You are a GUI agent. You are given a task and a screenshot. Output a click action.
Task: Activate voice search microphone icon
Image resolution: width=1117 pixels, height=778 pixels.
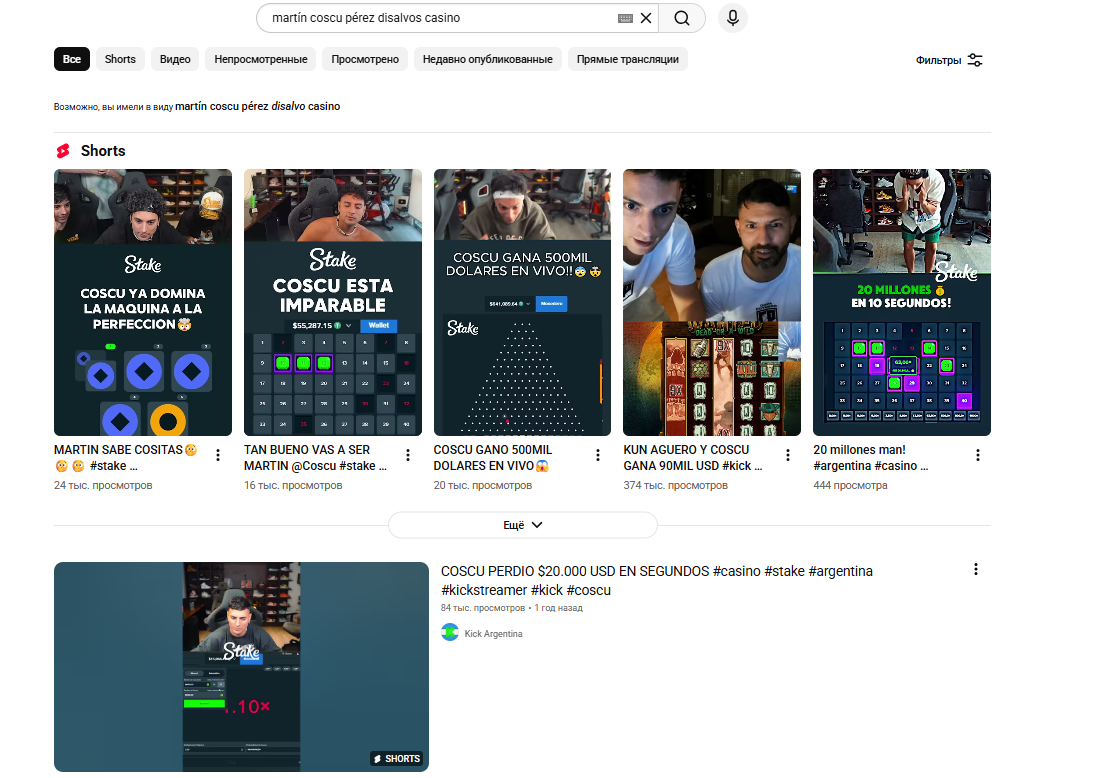coord(733,18)
